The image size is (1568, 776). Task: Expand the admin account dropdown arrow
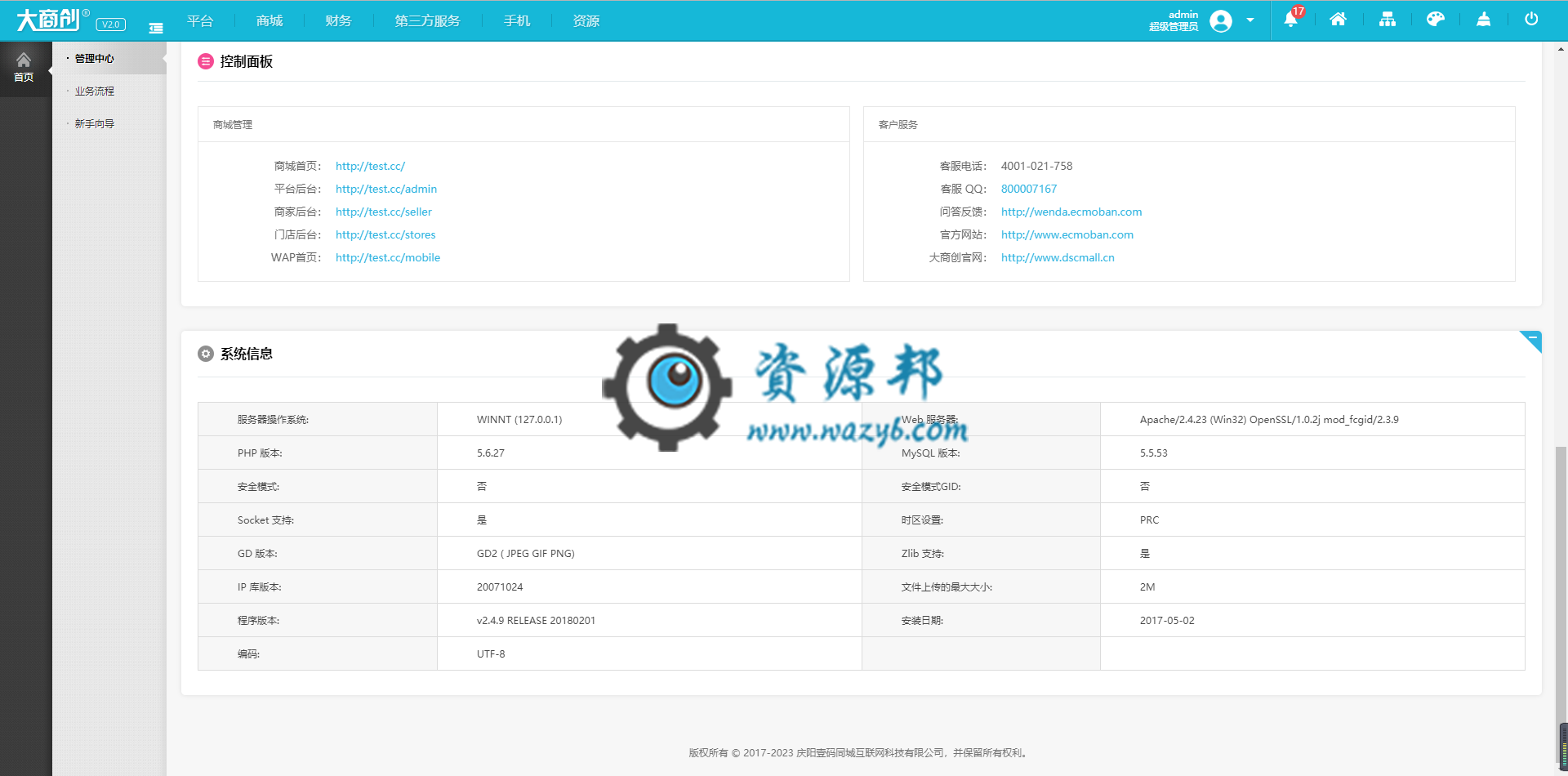click(1250, 20)
